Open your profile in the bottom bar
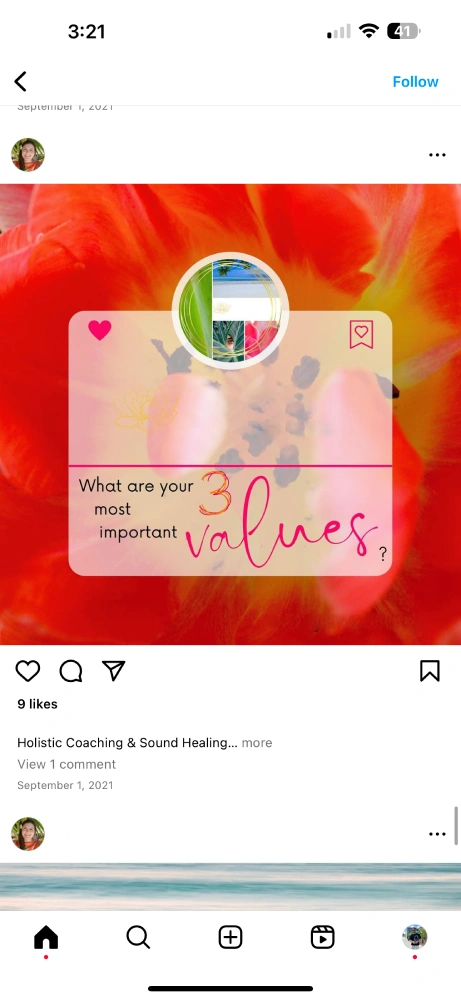This screenshot has height=1000, width=461. click(414, 937)
